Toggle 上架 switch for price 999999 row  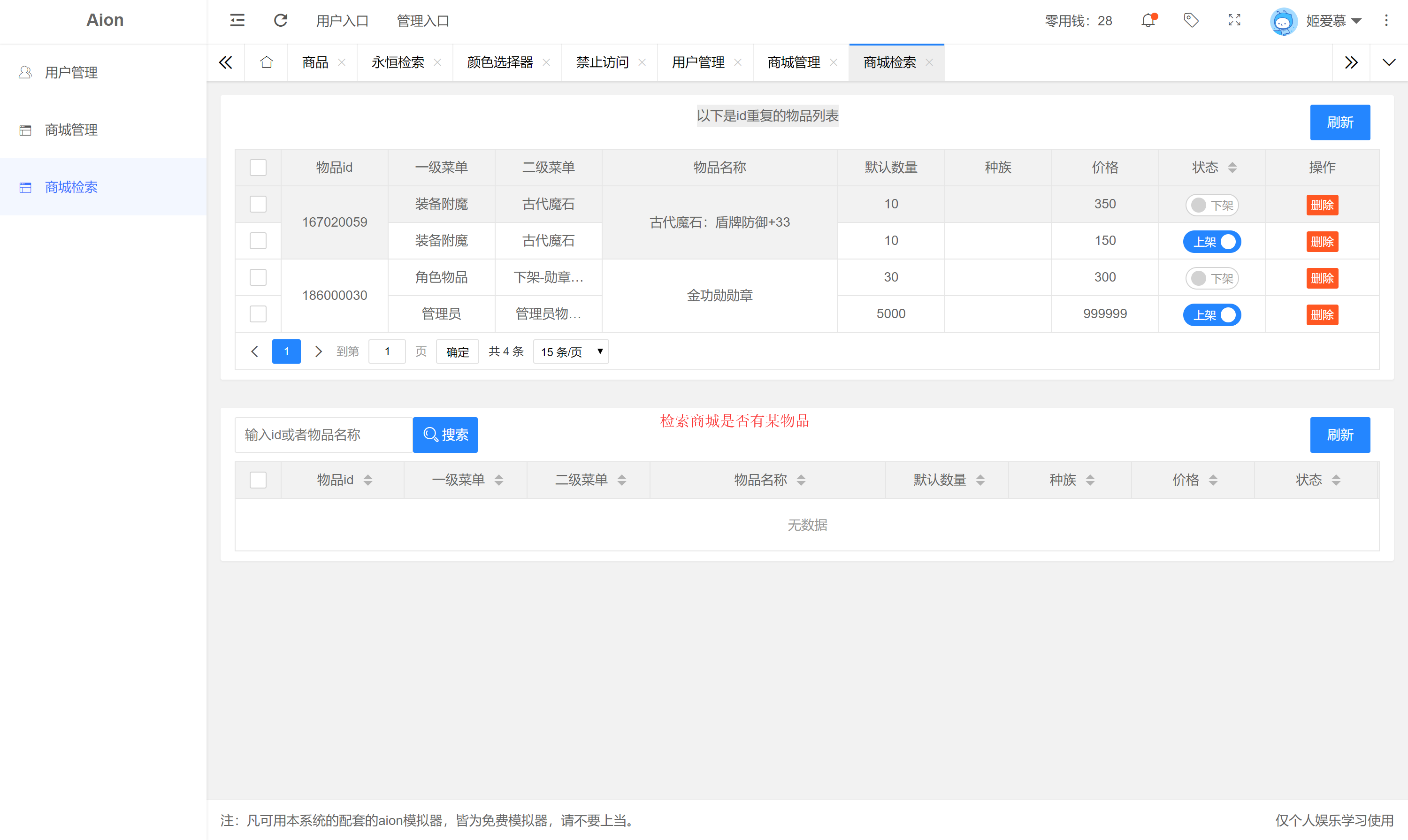(x=1212, y=315)
